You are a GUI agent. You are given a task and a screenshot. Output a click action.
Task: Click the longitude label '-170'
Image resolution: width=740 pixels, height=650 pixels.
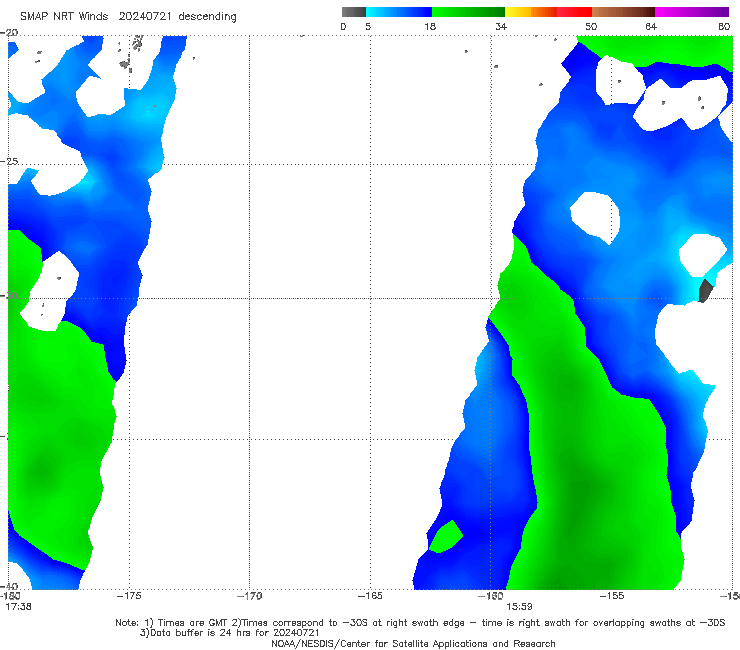point(250,596)
